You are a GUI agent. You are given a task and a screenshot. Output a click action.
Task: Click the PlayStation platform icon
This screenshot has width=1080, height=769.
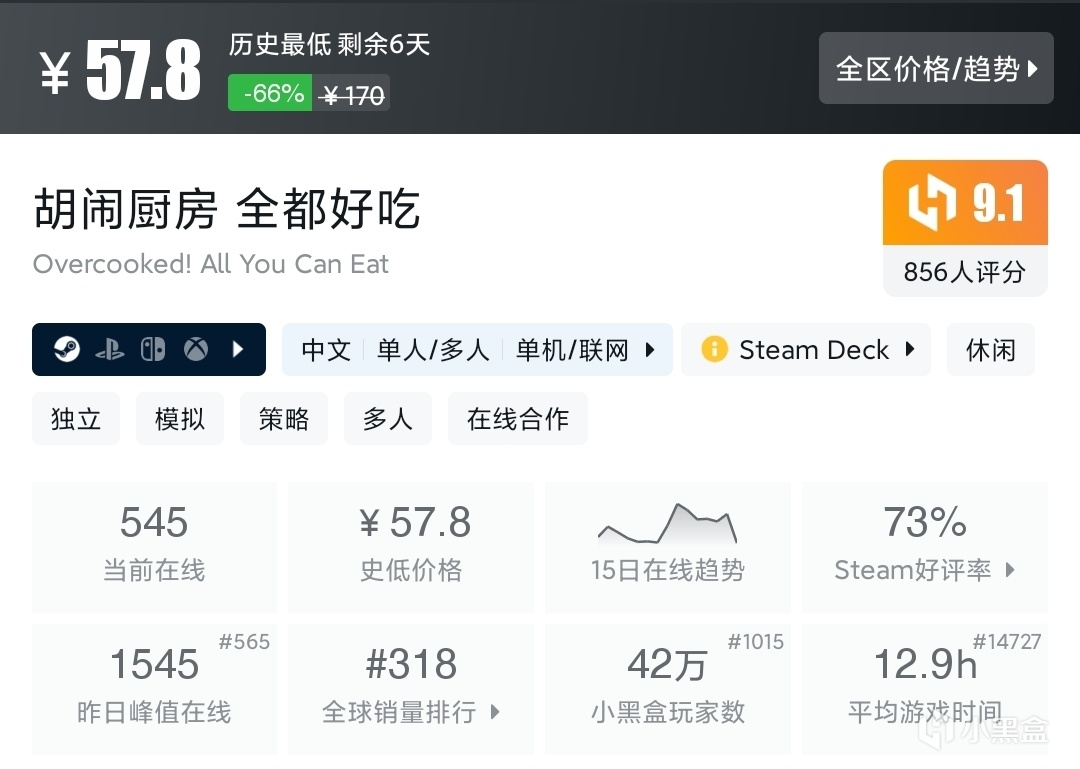[110, 350]
